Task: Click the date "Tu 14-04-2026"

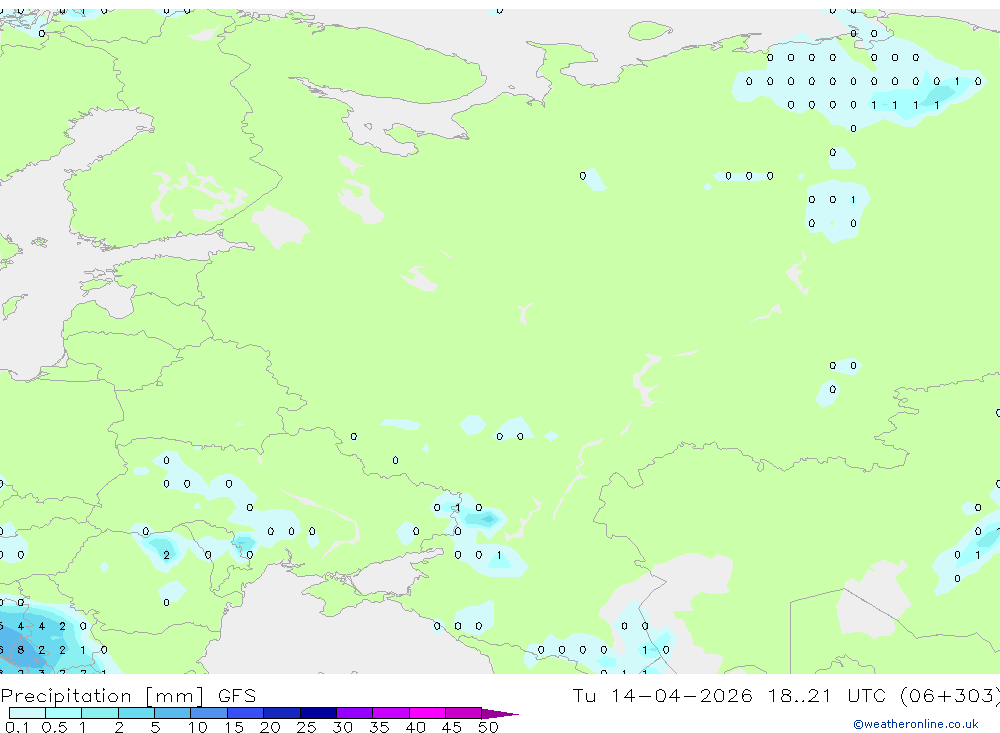Action: (x=662, y=695)
